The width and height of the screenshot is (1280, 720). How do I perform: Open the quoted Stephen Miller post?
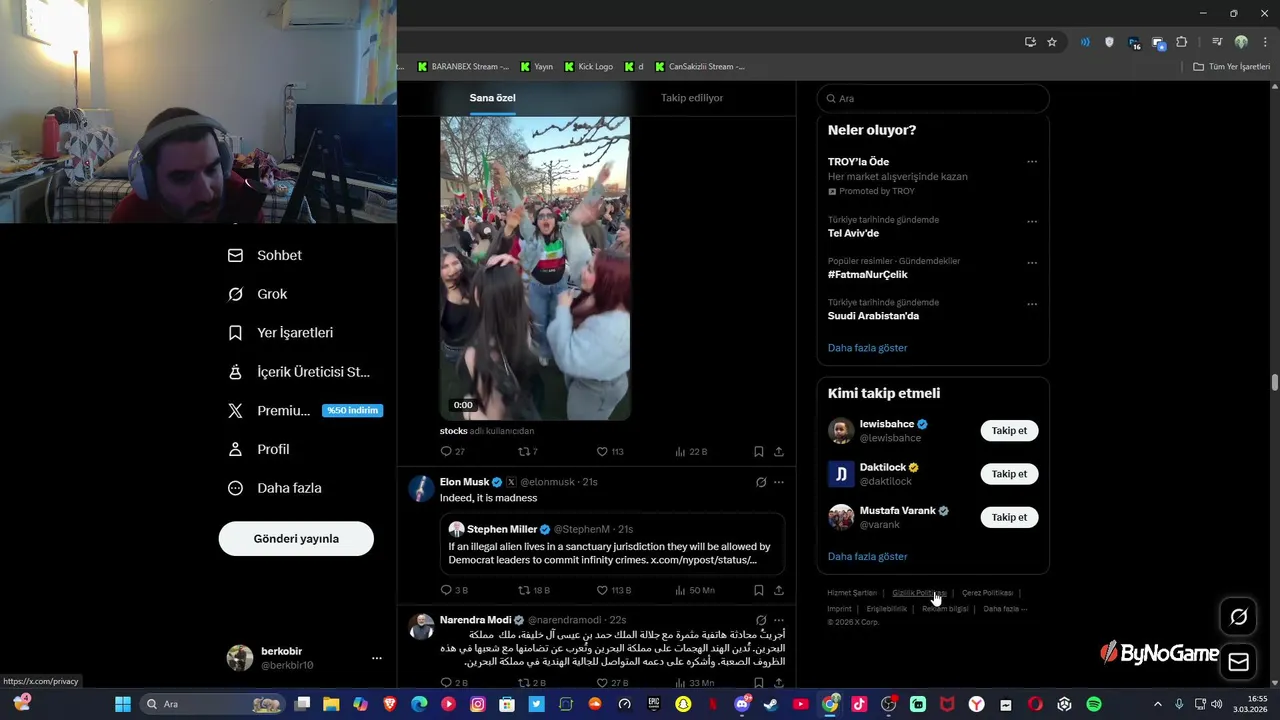click(612, 544)
